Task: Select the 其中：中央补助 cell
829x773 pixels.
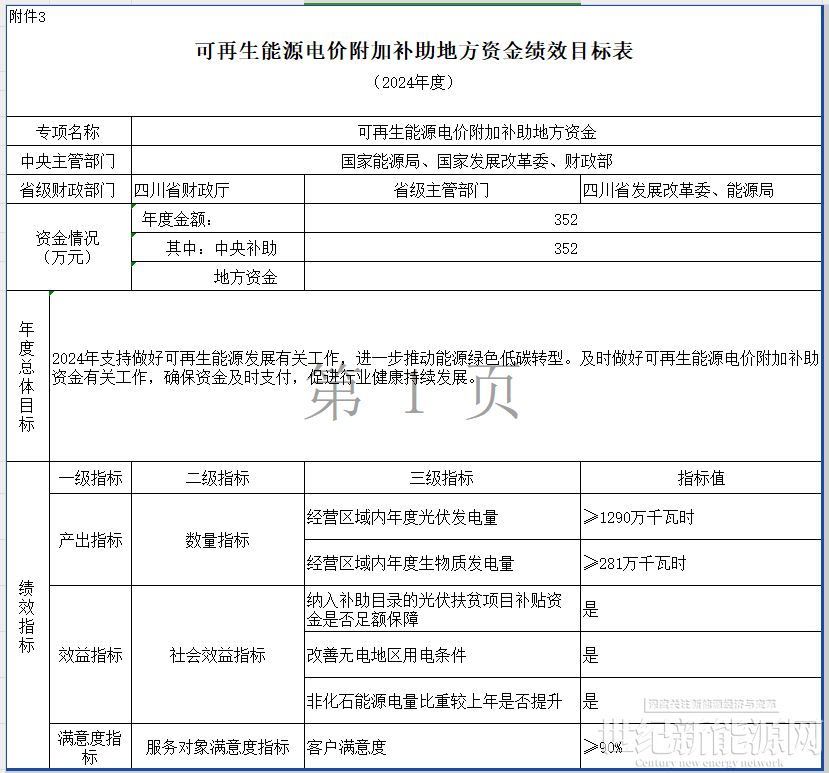Action: (x=218, y=247)
